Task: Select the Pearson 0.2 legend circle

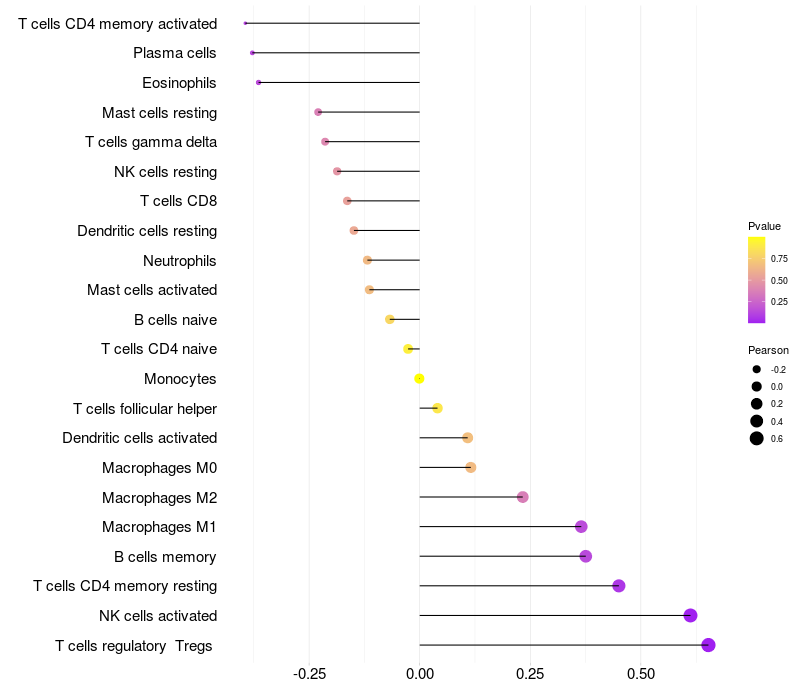Action: pos(757,403)
